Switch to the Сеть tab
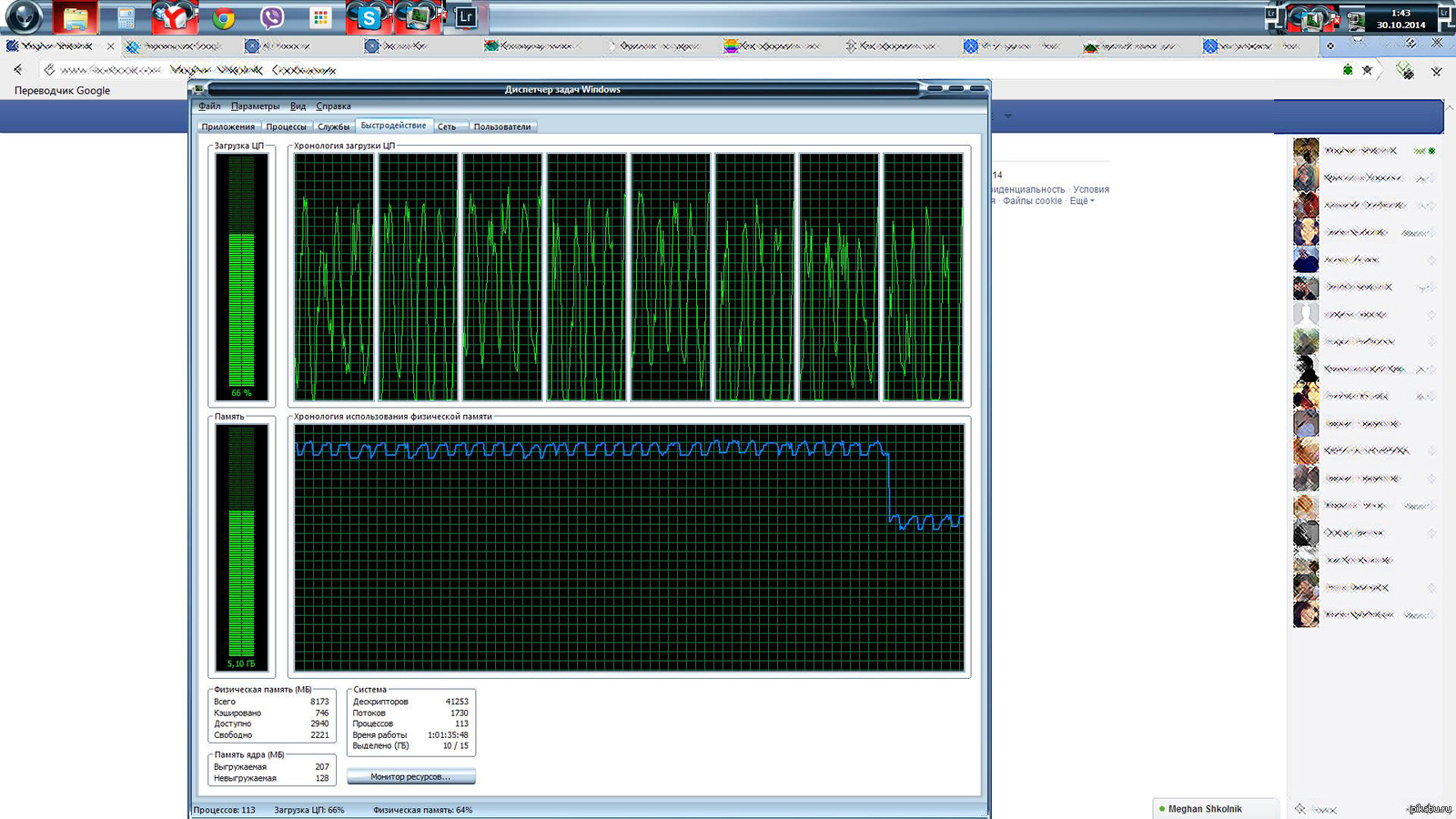This screenshot has width=1456, height=819. (447, 127)
